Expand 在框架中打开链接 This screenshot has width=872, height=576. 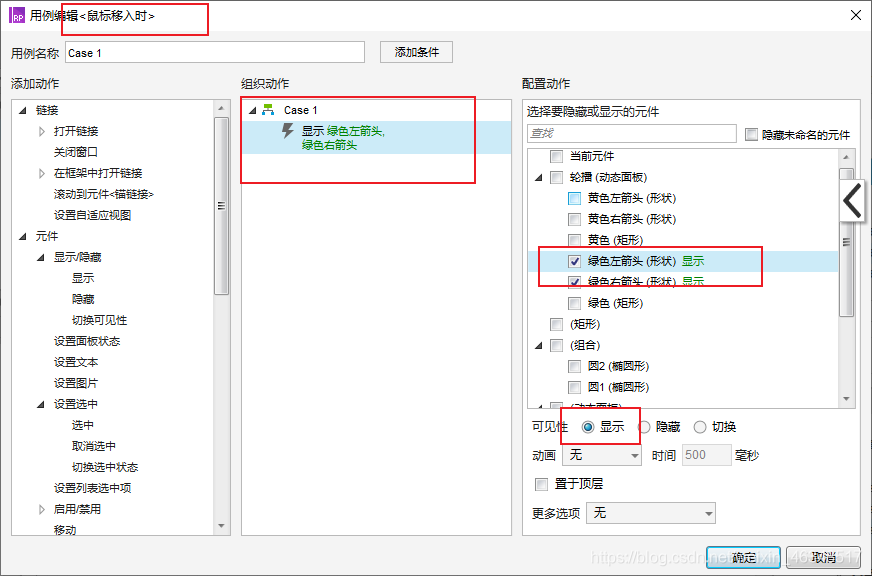42,173
